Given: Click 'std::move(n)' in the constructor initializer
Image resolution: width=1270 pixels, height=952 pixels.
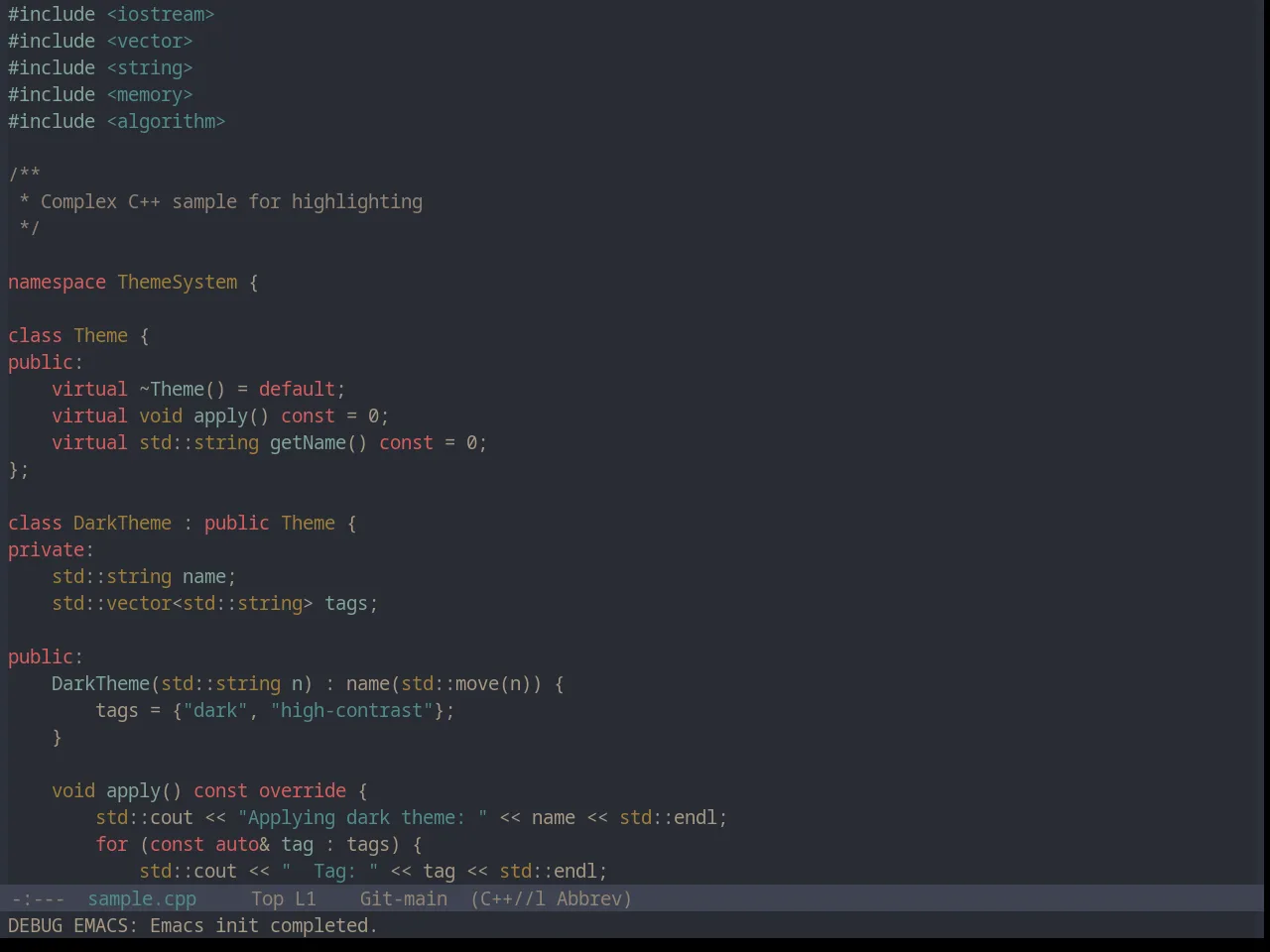Looking at the screenshot, I should (x=466, y=683).
